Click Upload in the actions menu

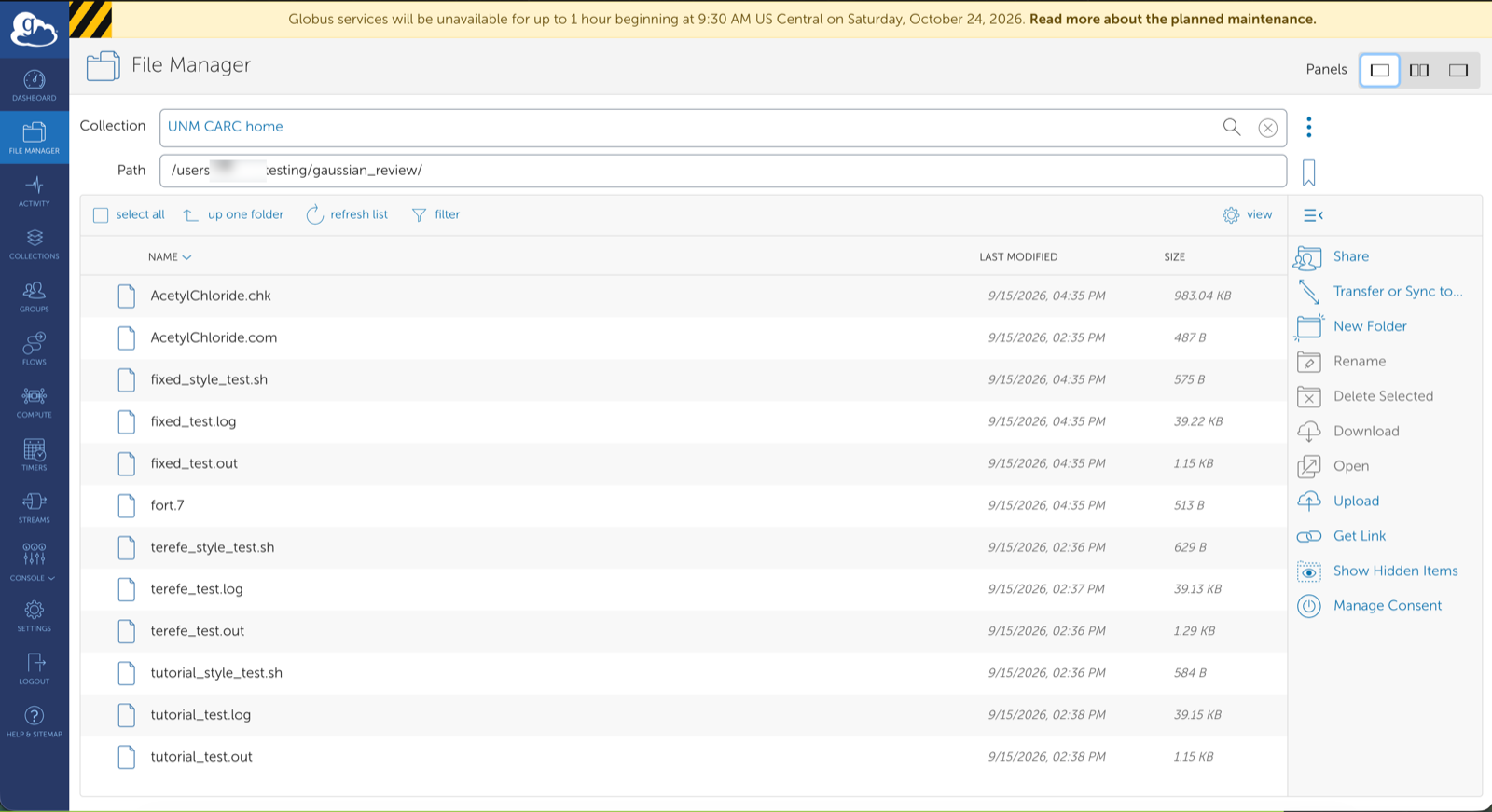point(1337,502)
